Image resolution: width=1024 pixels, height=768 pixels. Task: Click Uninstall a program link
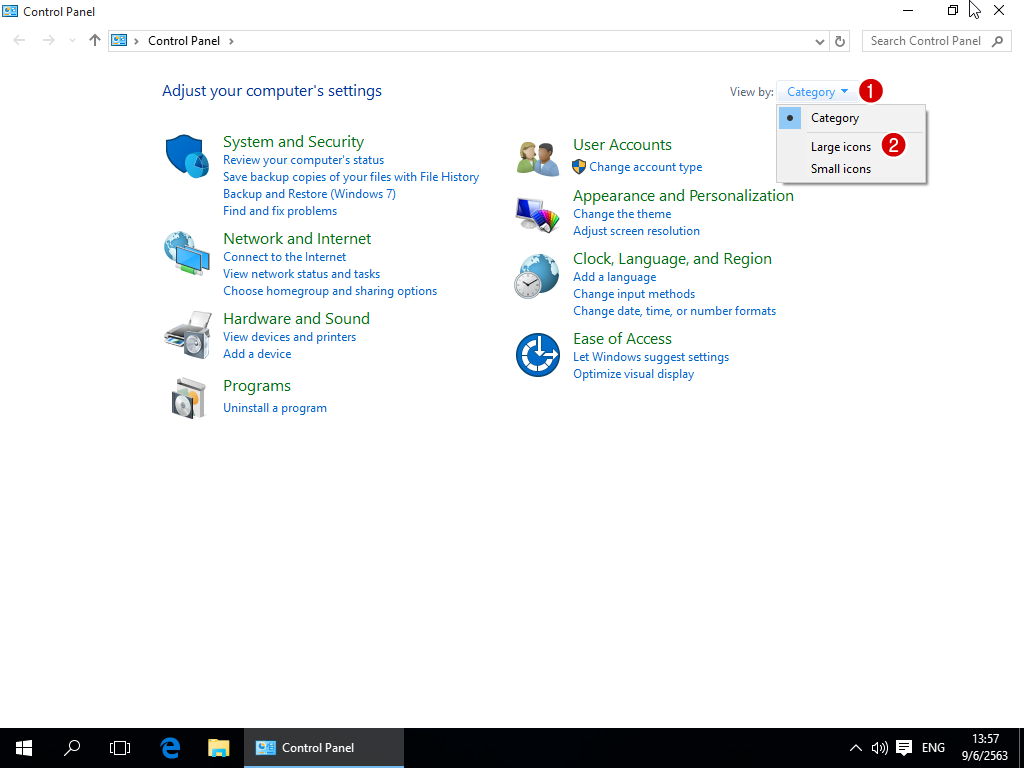click(x=274, y=408)
